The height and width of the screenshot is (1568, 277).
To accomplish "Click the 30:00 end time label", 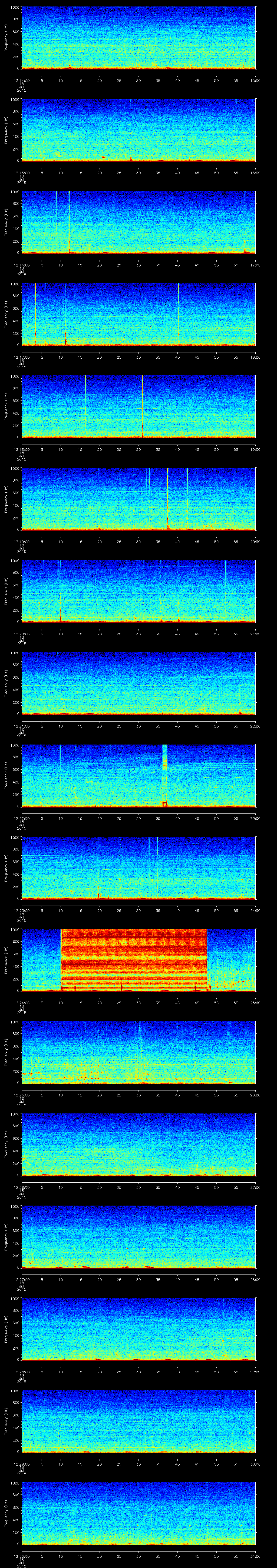I will 256,1464.
